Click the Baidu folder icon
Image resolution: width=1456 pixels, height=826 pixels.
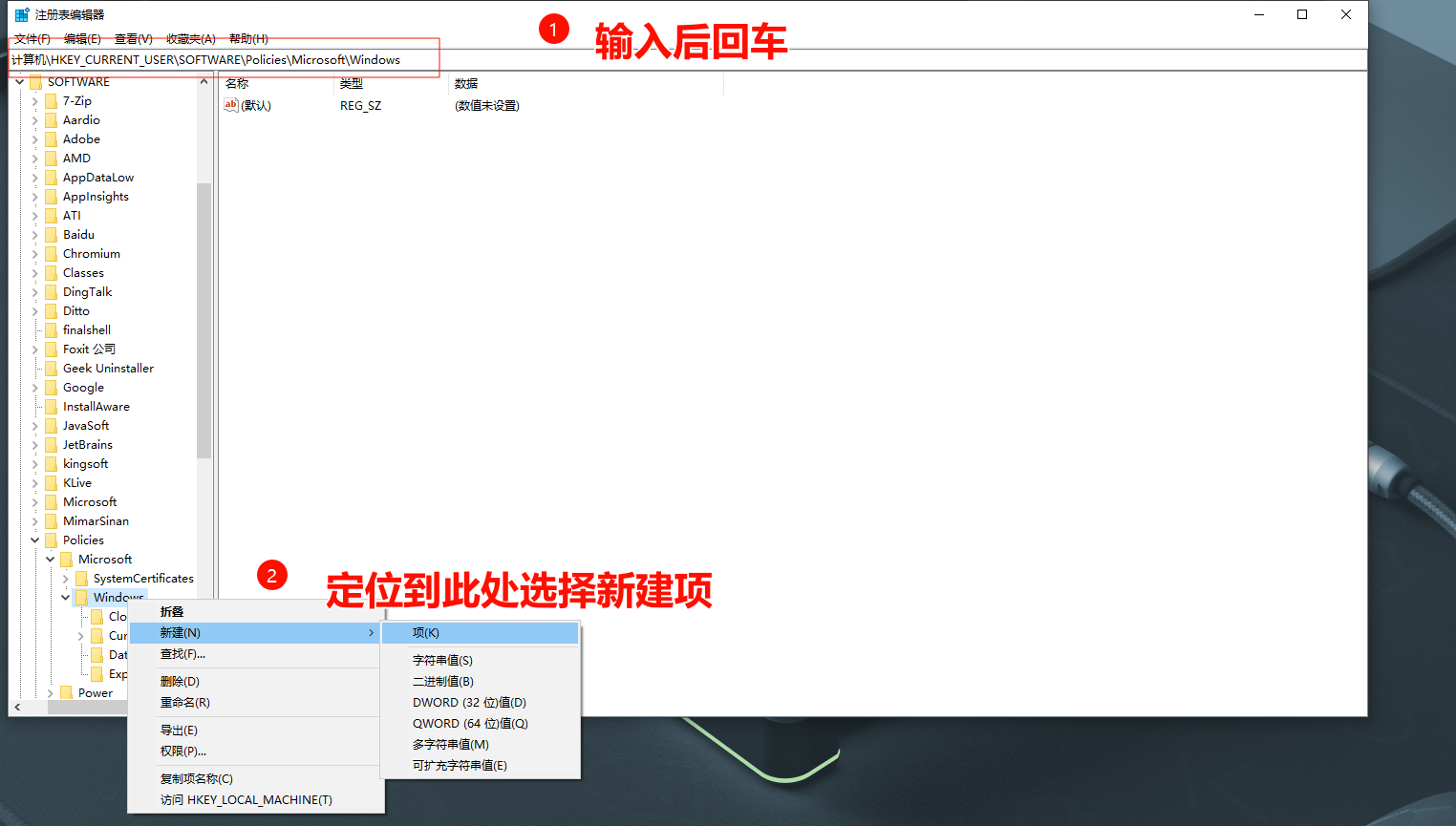pos(50,234)
